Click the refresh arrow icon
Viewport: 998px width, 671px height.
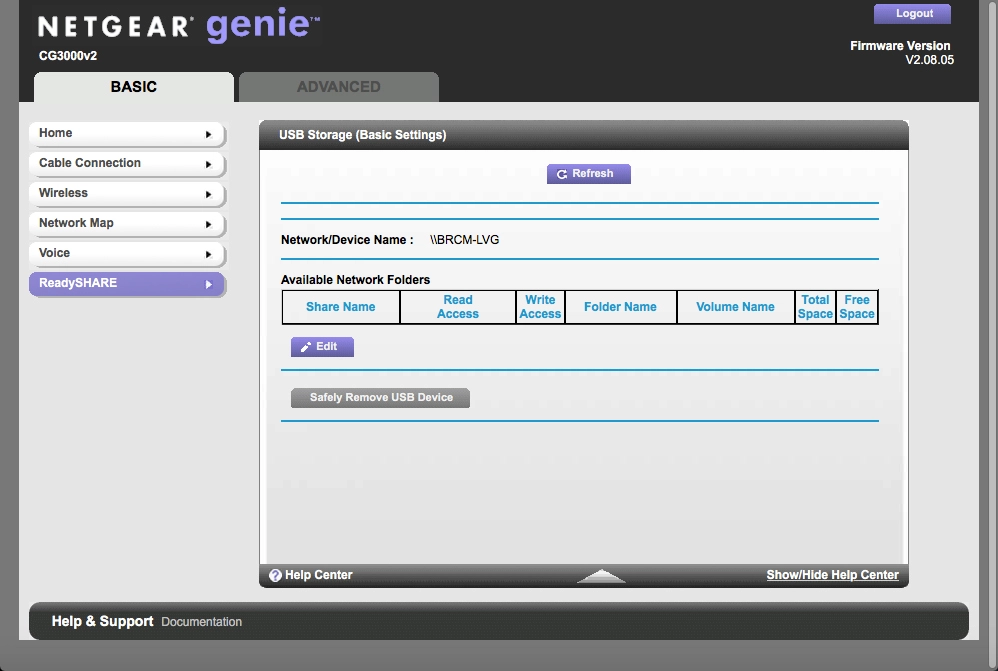pos(562,174)
